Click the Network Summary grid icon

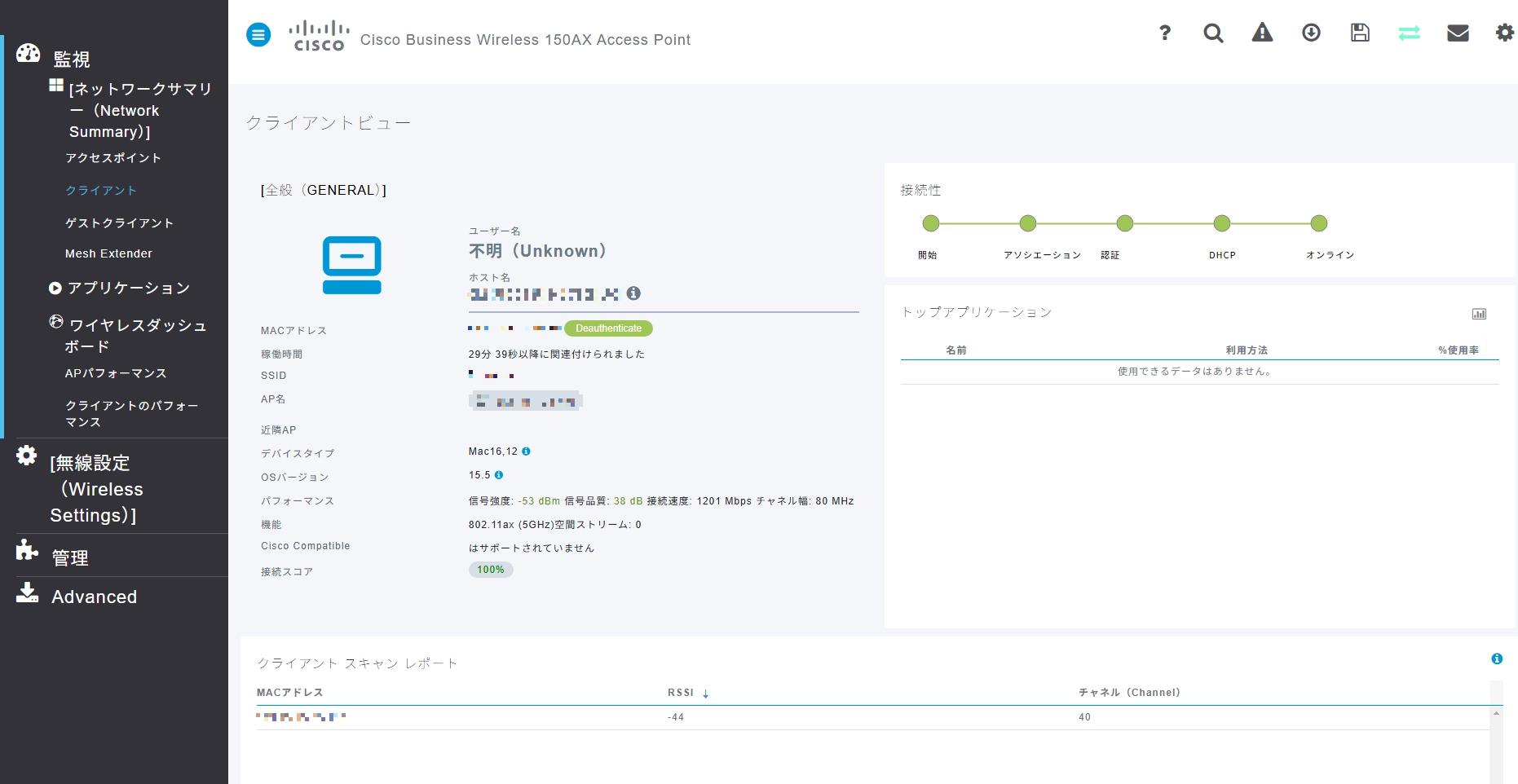(56, 85)
